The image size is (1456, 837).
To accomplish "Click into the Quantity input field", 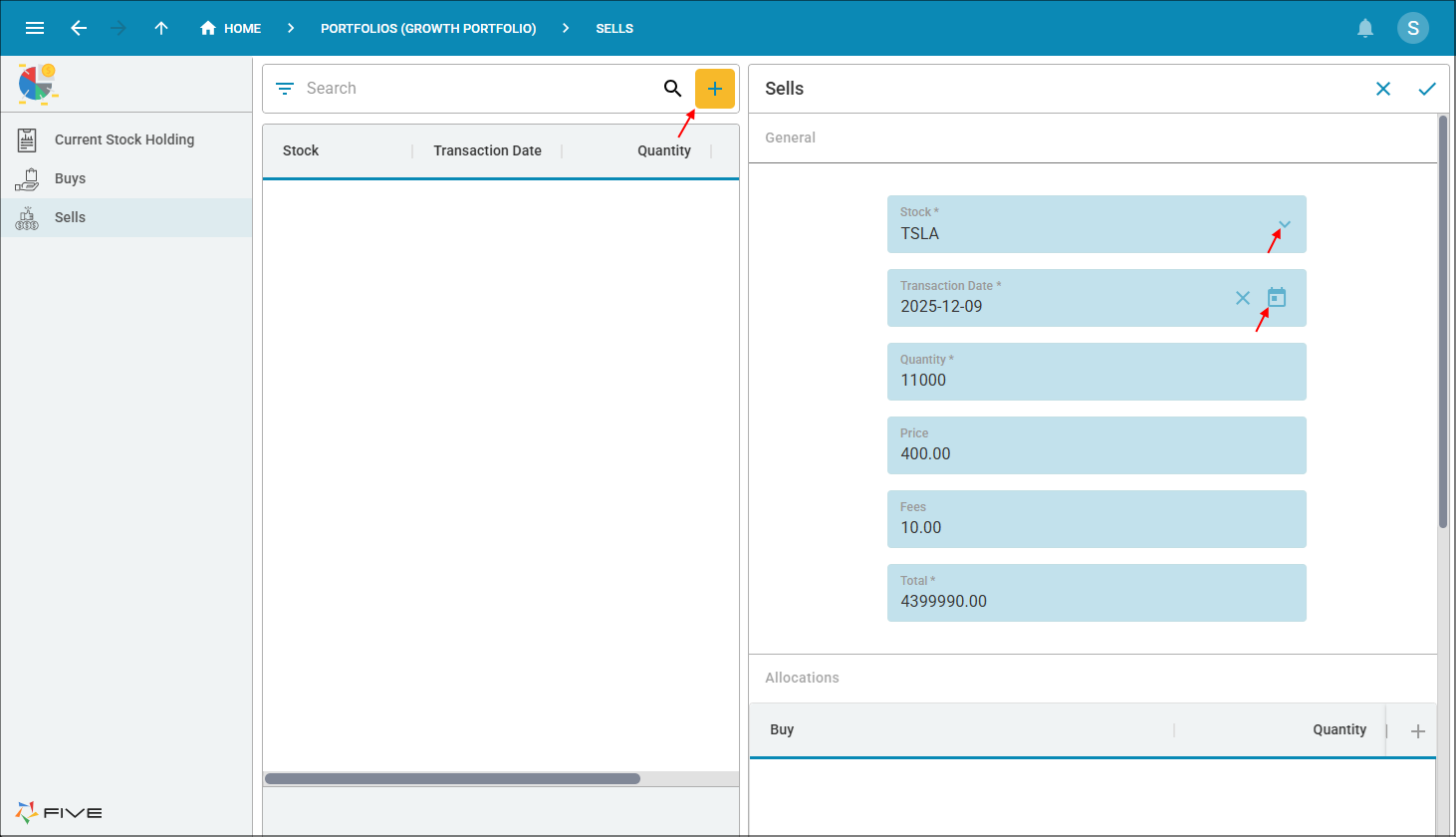I will (x=1095, y=380).
